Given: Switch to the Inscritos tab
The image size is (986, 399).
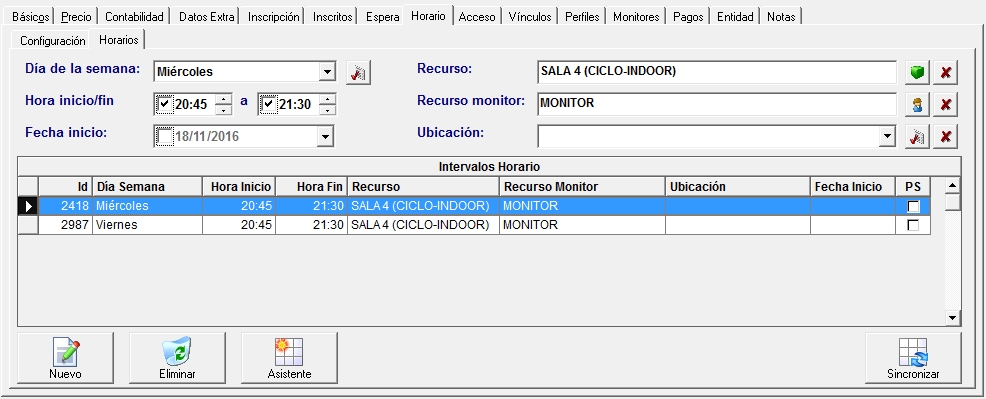Looking at the screenshot, I should click(333, 17).
